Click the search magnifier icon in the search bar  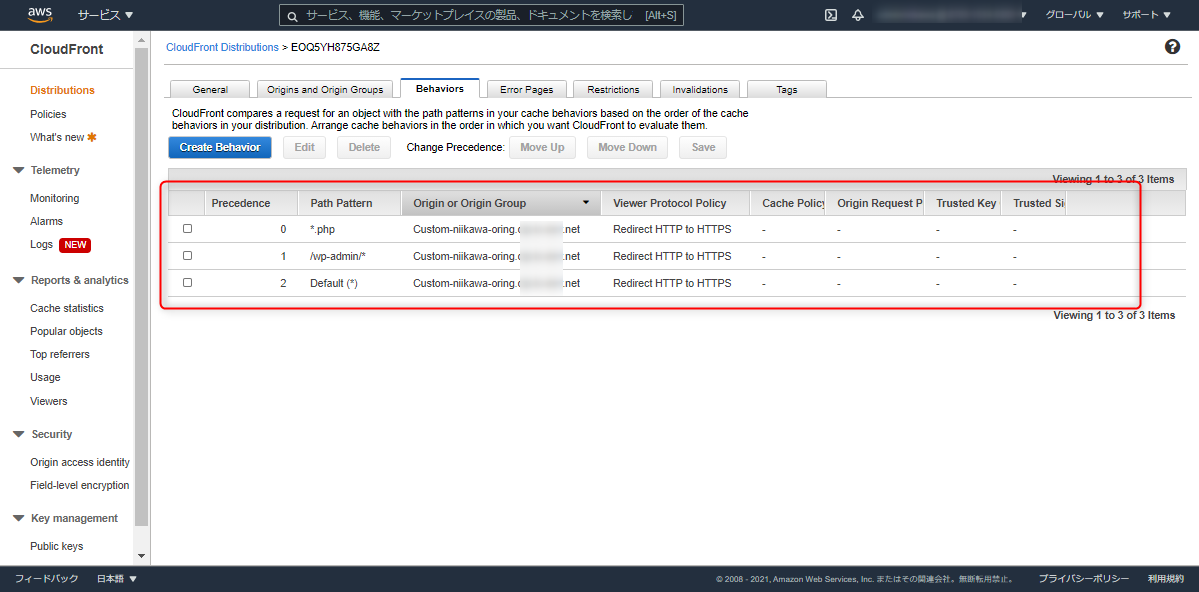click(293, 15)
